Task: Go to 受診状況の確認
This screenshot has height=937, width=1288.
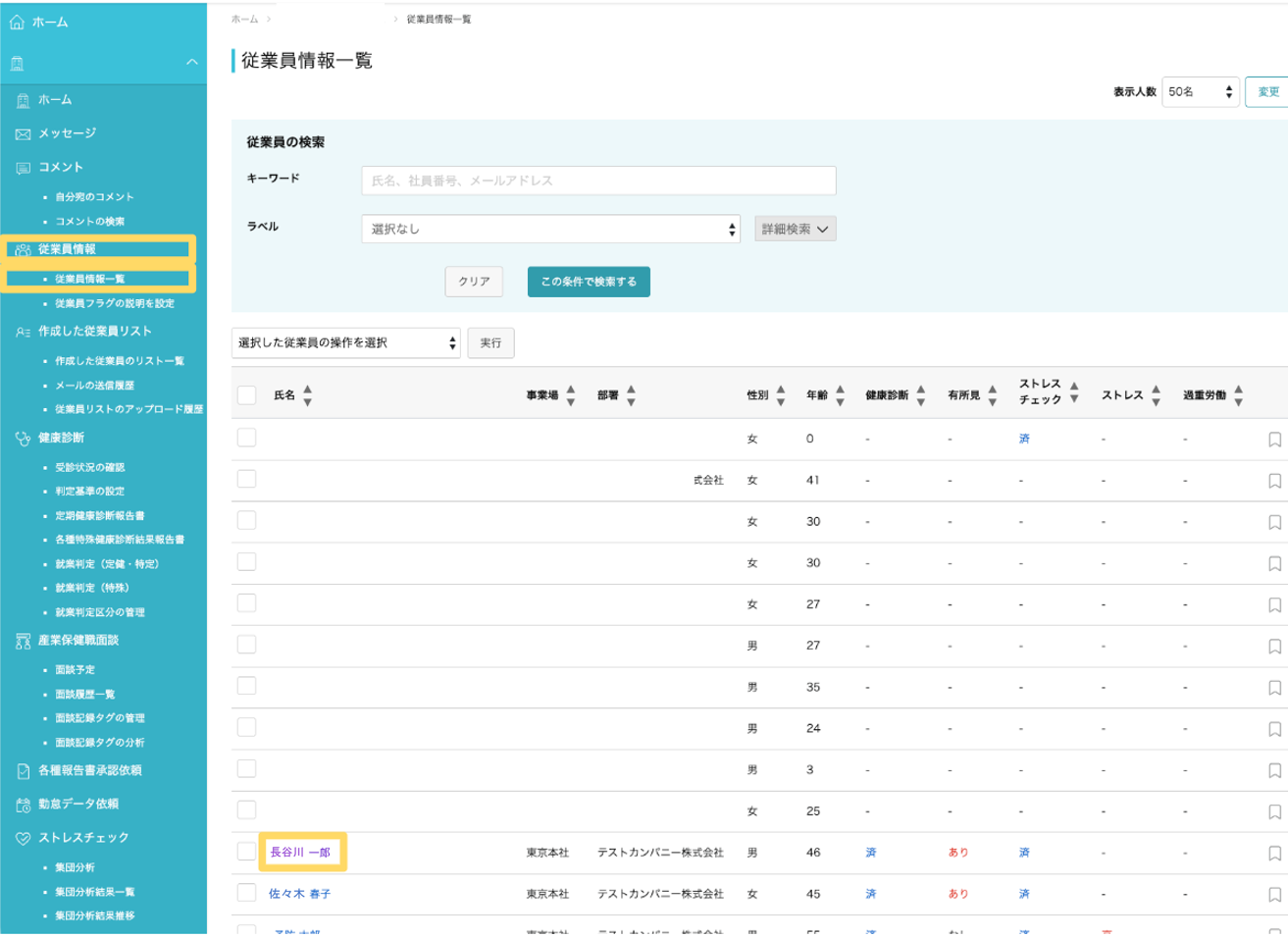Action: coord(90,468)
